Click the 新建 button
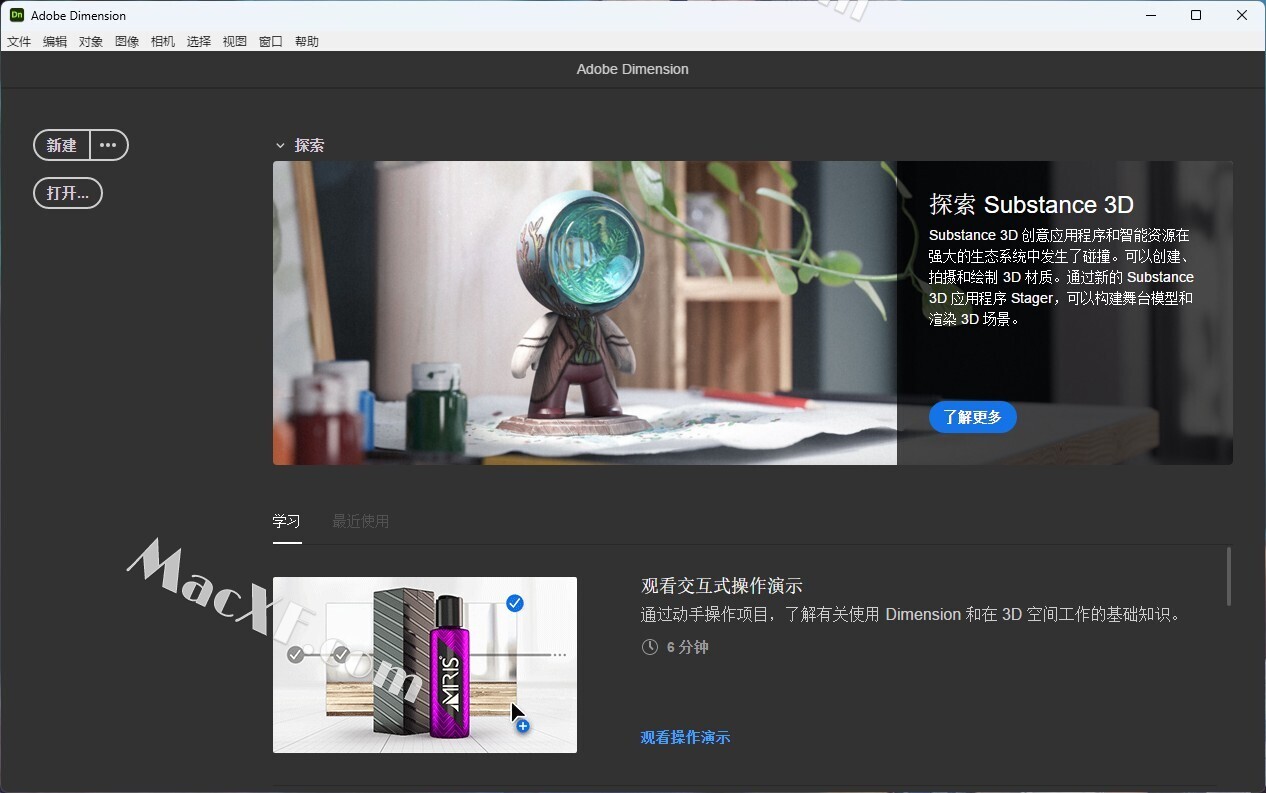Viewport: 1266px width, 793px height. [x=62, y=145]
